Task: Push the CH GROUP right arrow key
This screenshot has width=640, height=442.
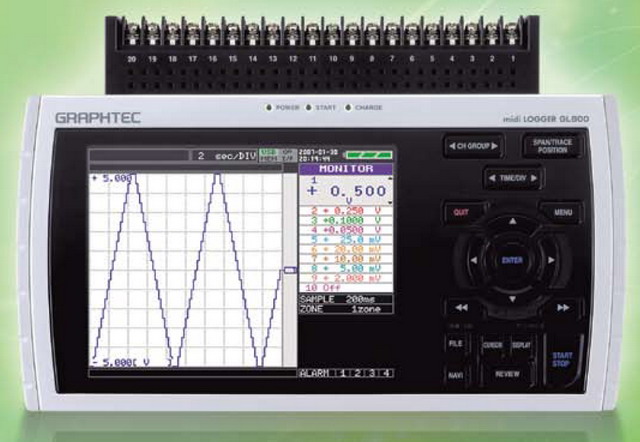Action: pos(494,146)
